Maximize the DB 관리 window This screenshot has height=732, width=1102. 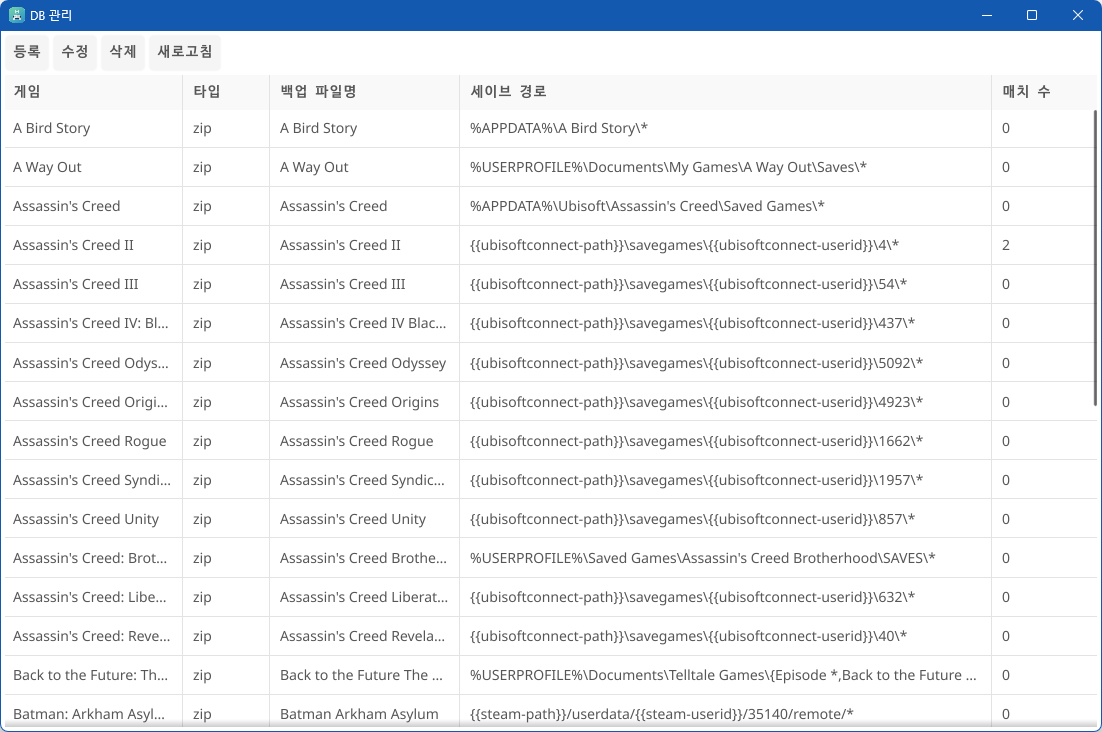[1032, 15]
